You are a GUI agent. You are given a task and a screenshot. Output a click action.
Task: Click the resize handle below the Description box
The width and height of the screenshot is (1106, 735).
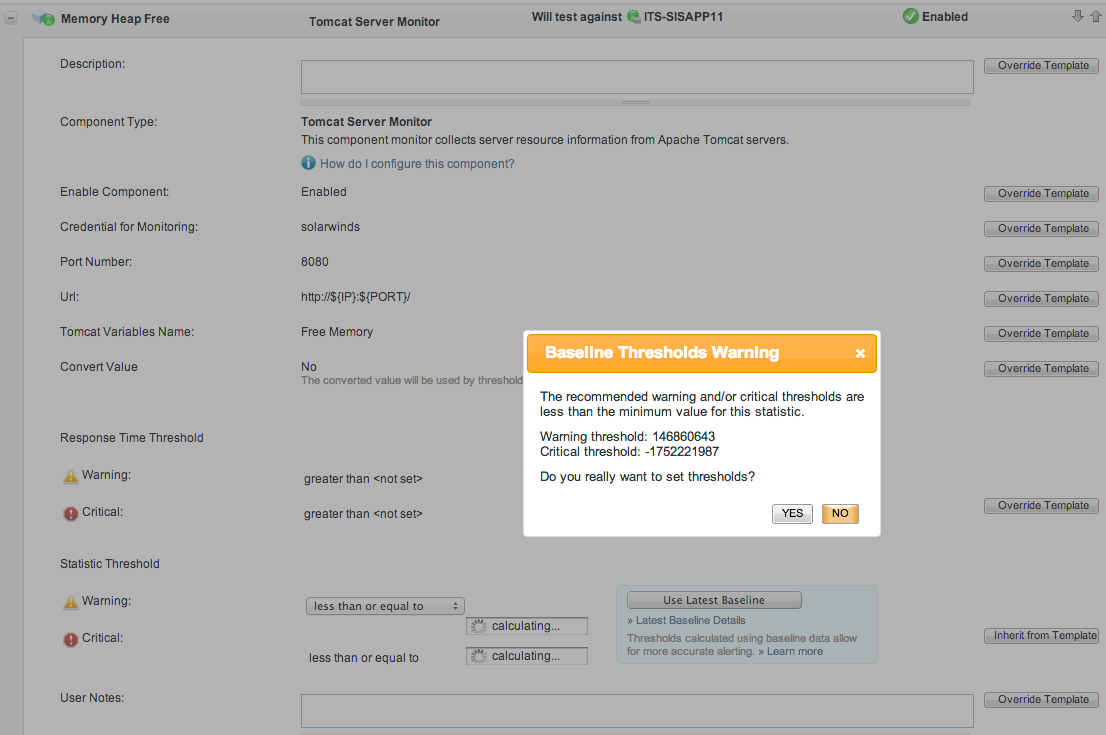[x=636, y=102]
